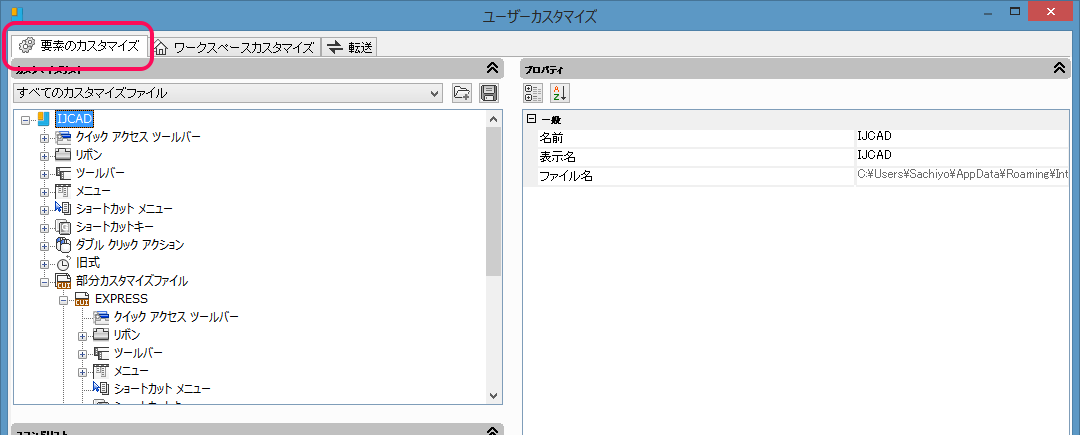Select first クイック アクセス ツールバー tree item
This screenshot has height=435, width=1080.
(x=138, y=137)
